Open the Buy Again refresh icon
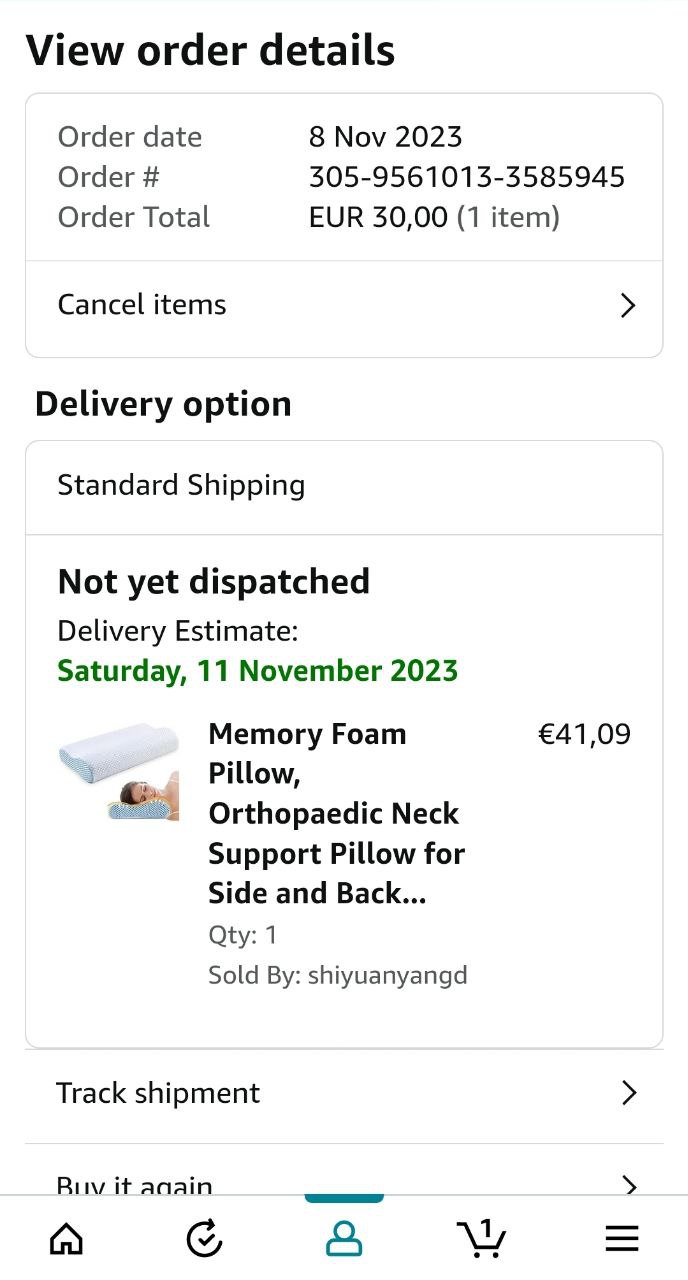The image size is (688, 1280). (205, 1240)
